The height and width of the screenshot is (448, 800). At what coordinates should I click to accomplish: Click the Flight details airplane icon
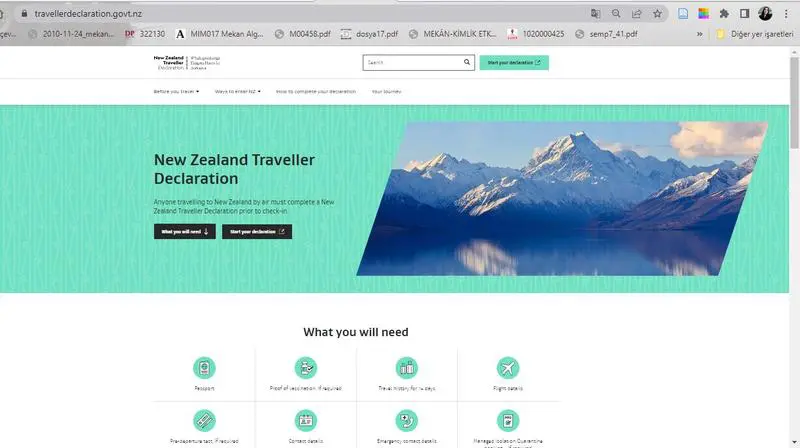[508, 367]
